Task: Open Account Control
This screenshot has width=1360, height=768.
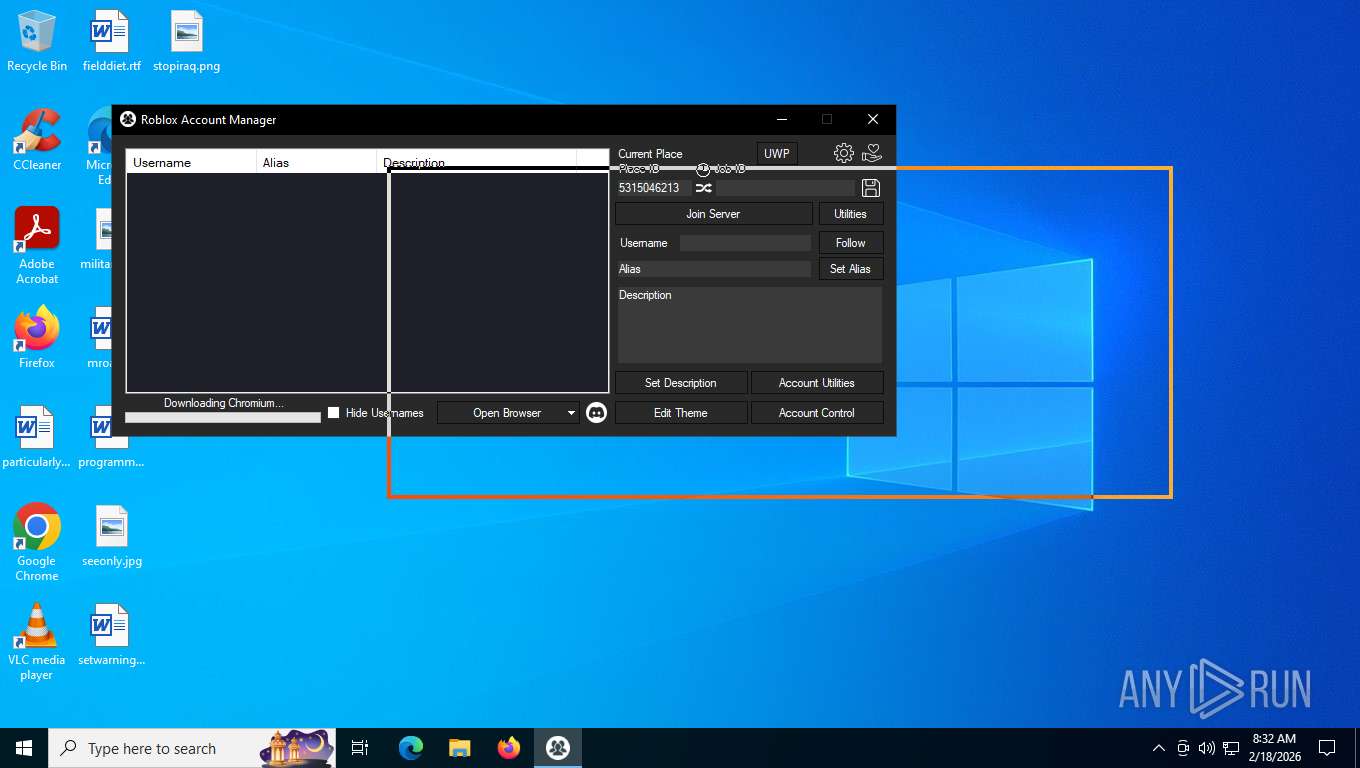Action: [817, 413]
